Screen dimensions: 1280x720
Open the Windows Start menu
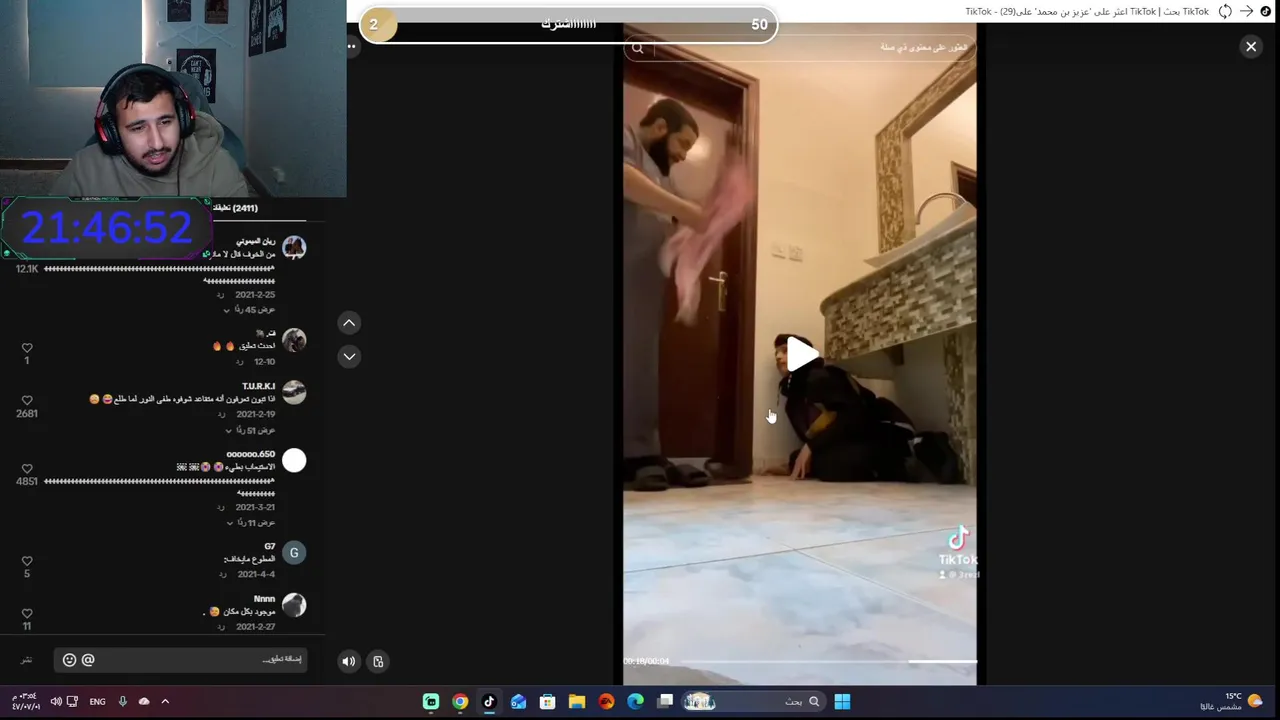coord(842,702)
